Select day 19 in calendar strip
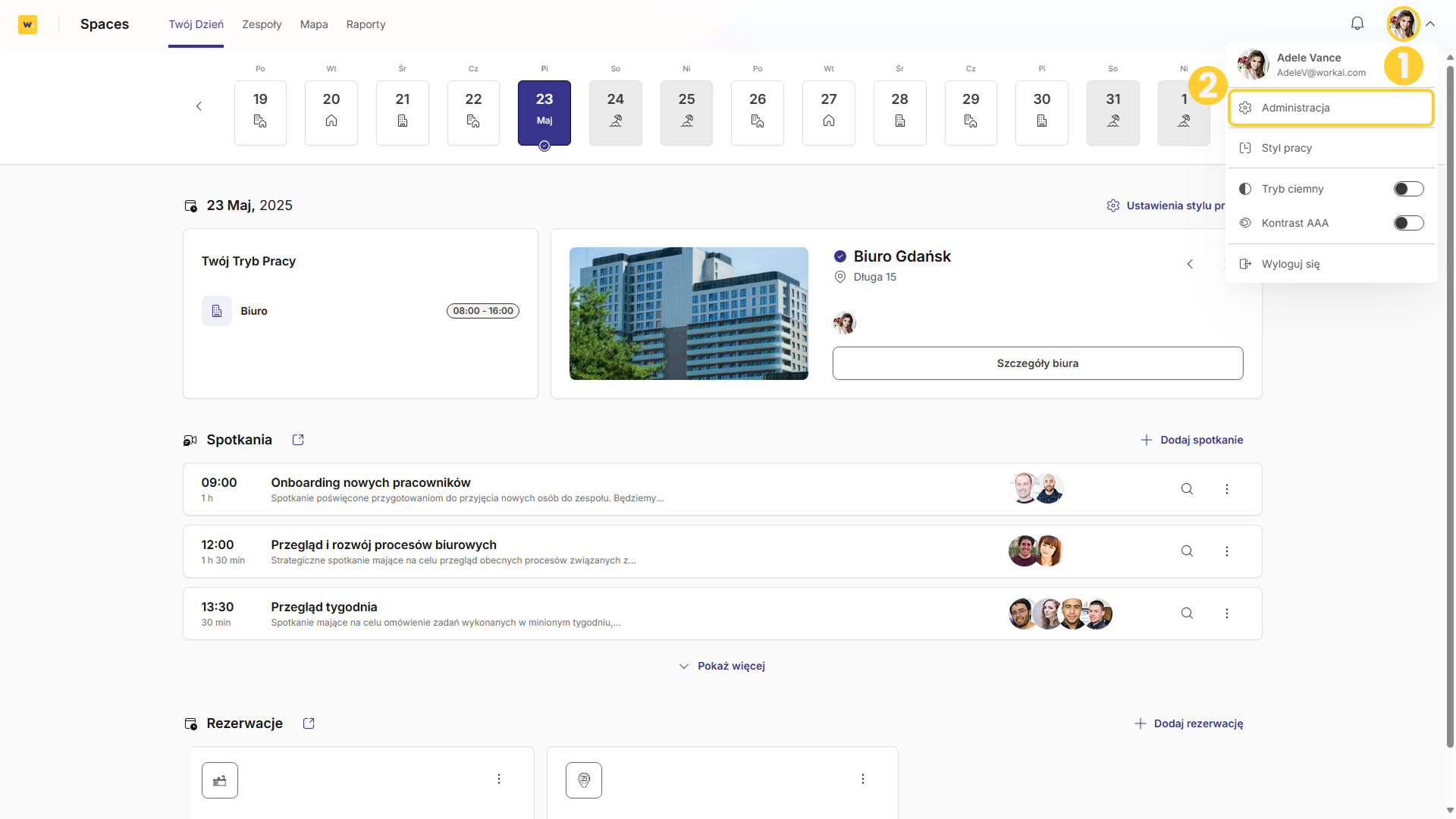 (260, 112)
